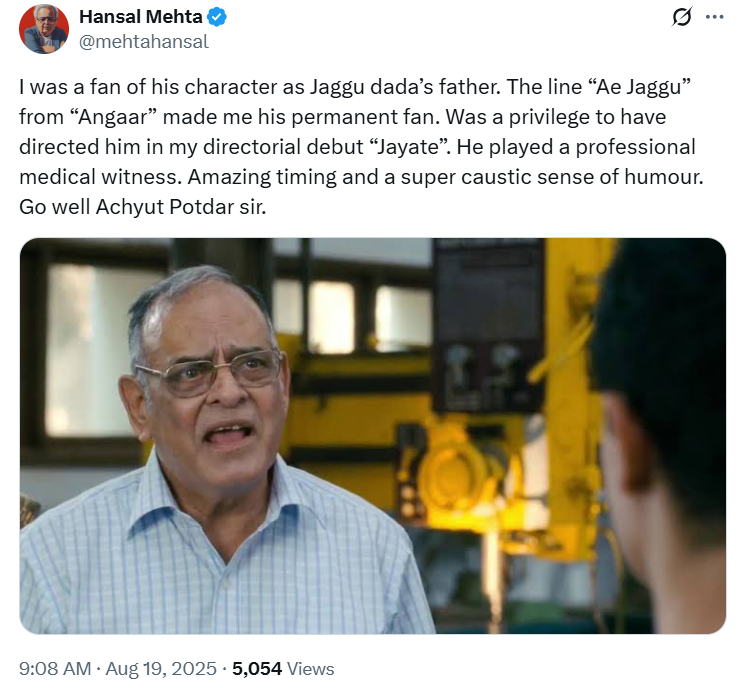Viewport: 742px width, 688px height.
Task: Click the 5,054 view count number
Action: pyautogui.click(x=258, y=668)
